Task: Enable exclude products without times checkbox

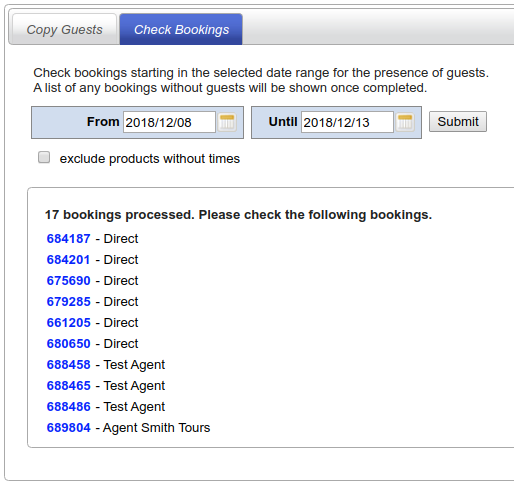Action: [x=44, y=157]
